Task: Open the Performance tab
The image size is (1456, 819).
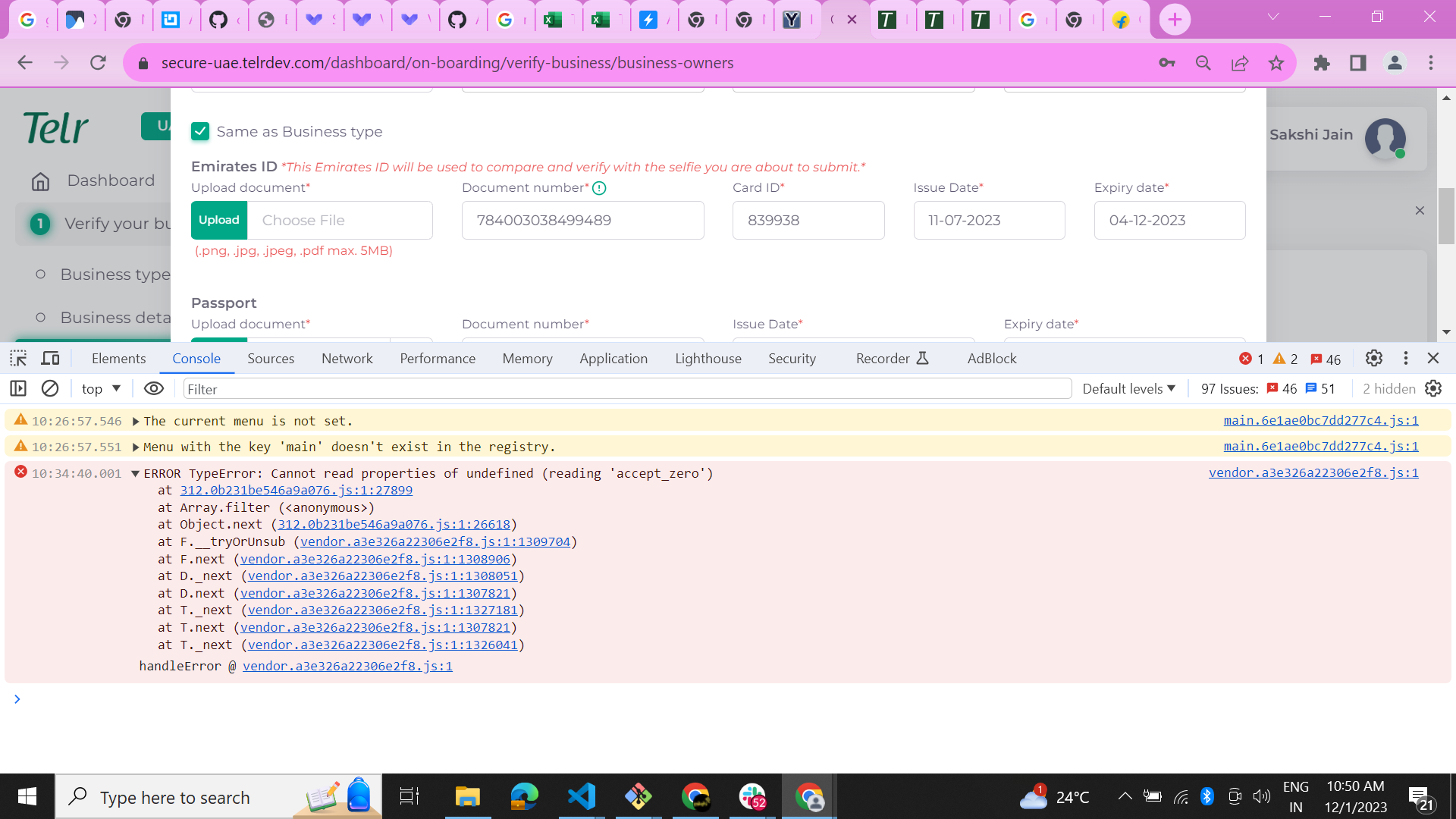Action: coord(438,358)
